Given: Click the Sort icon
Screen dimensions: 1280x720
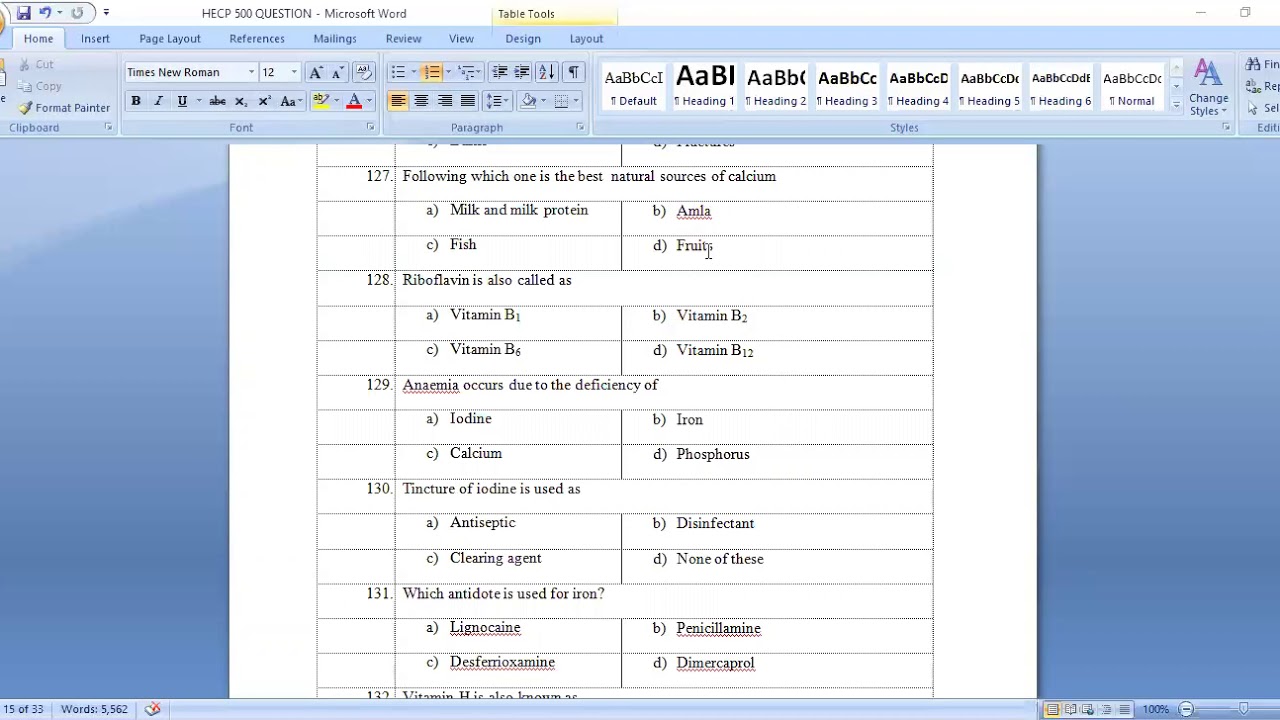Looking at the screenshot, I should pyautogui.click(x=546, y=72).
